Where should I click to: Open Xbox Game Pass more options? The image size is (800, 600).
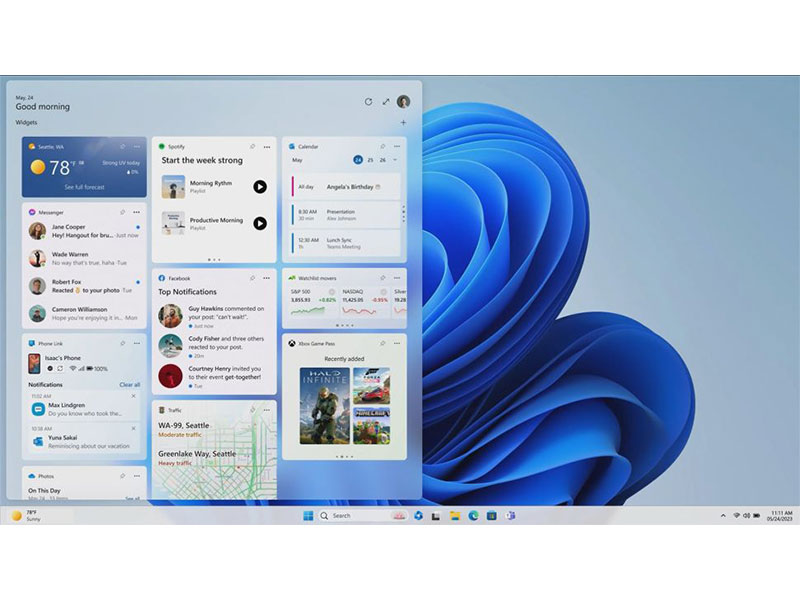pyautogui.click(x=397, y=343)
